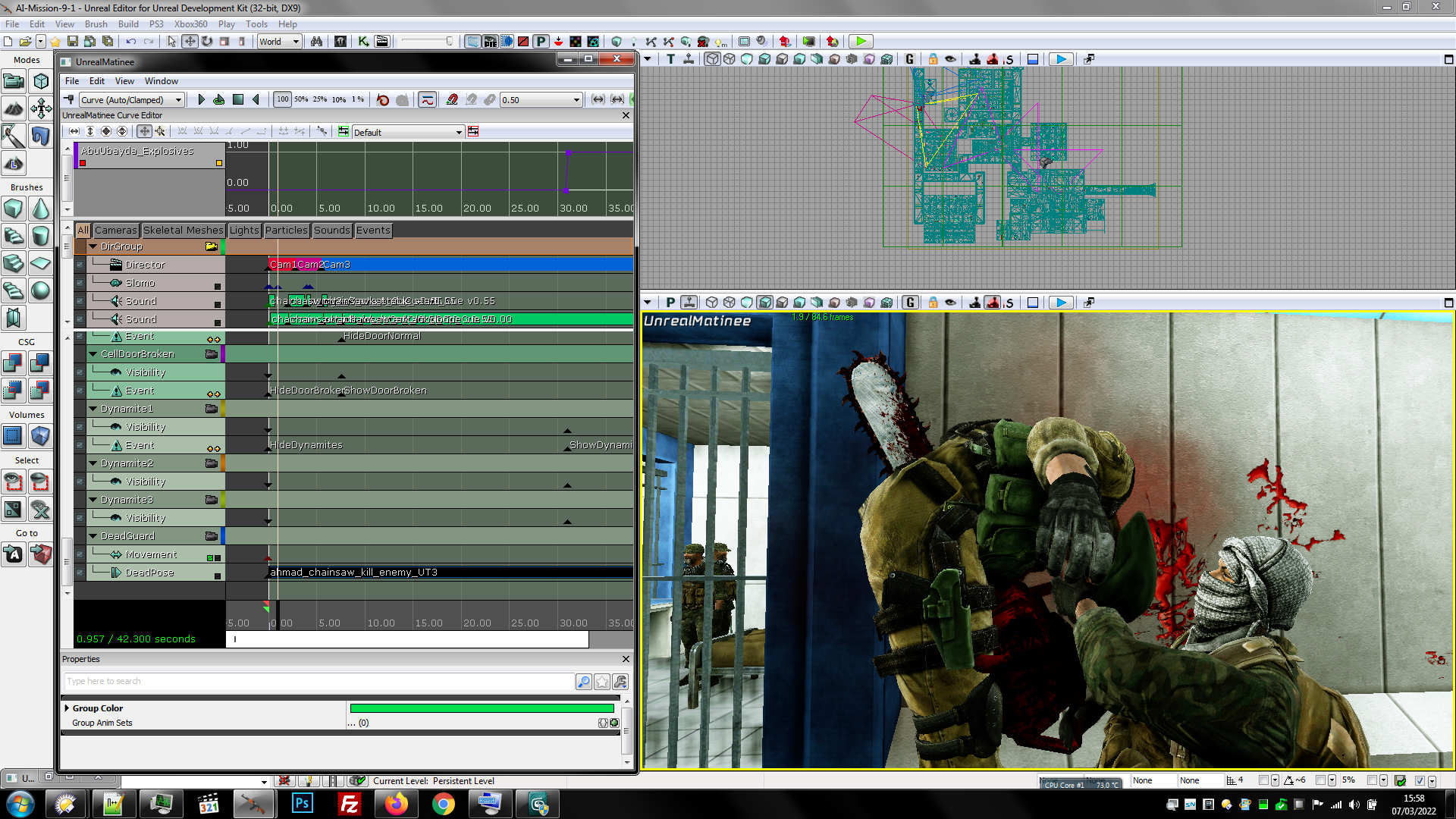Select Cam3 director cut bar
This screenshot has width=1456, height=819.
coord(478,265)
